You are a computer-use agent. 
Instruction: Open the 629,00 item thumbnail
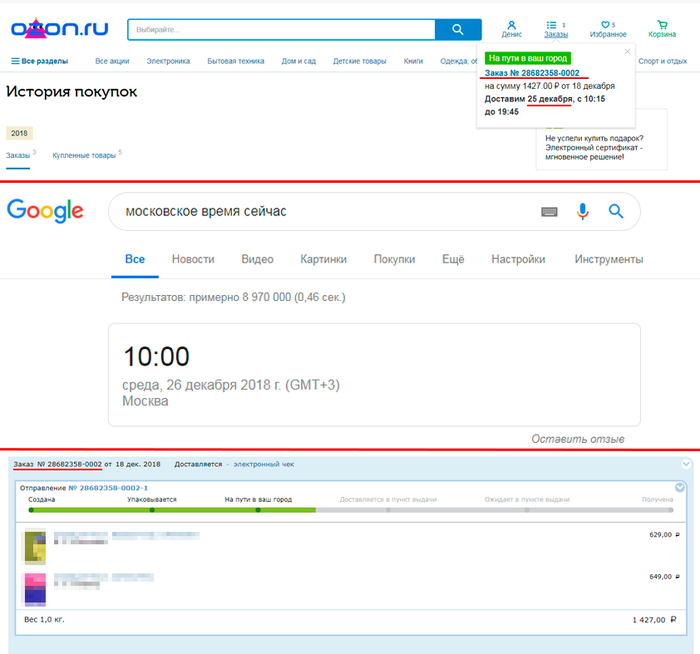[35, 546]
